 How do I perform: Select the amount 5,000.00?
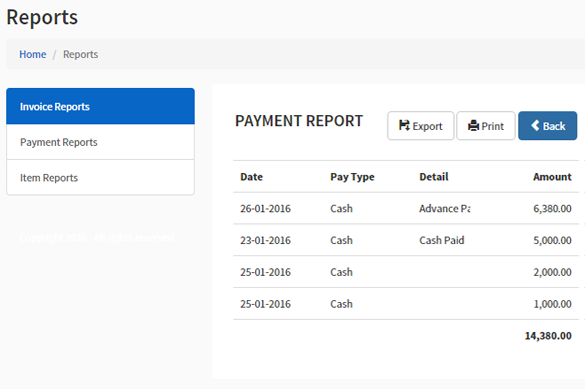(552, 240)
